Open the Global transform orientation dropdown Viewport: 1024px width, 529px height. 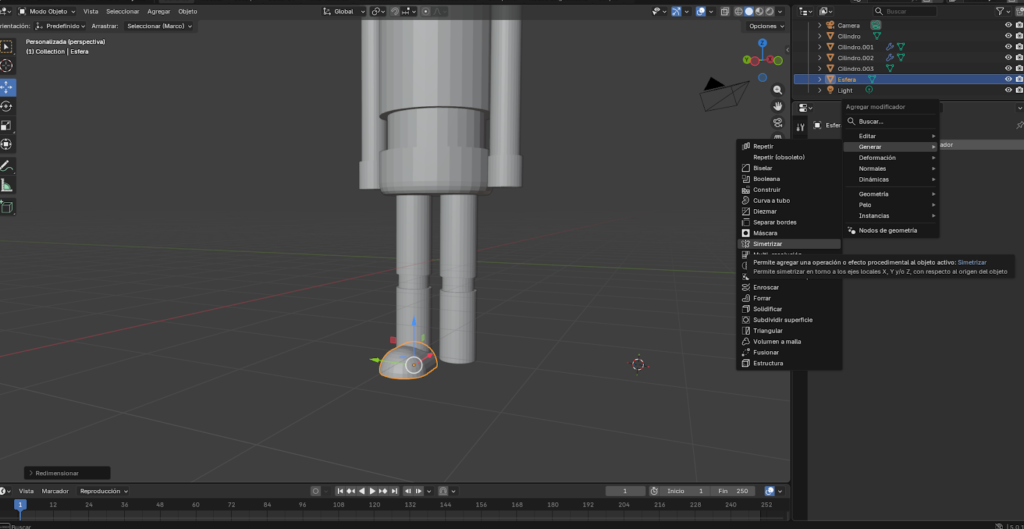[344, 12]
